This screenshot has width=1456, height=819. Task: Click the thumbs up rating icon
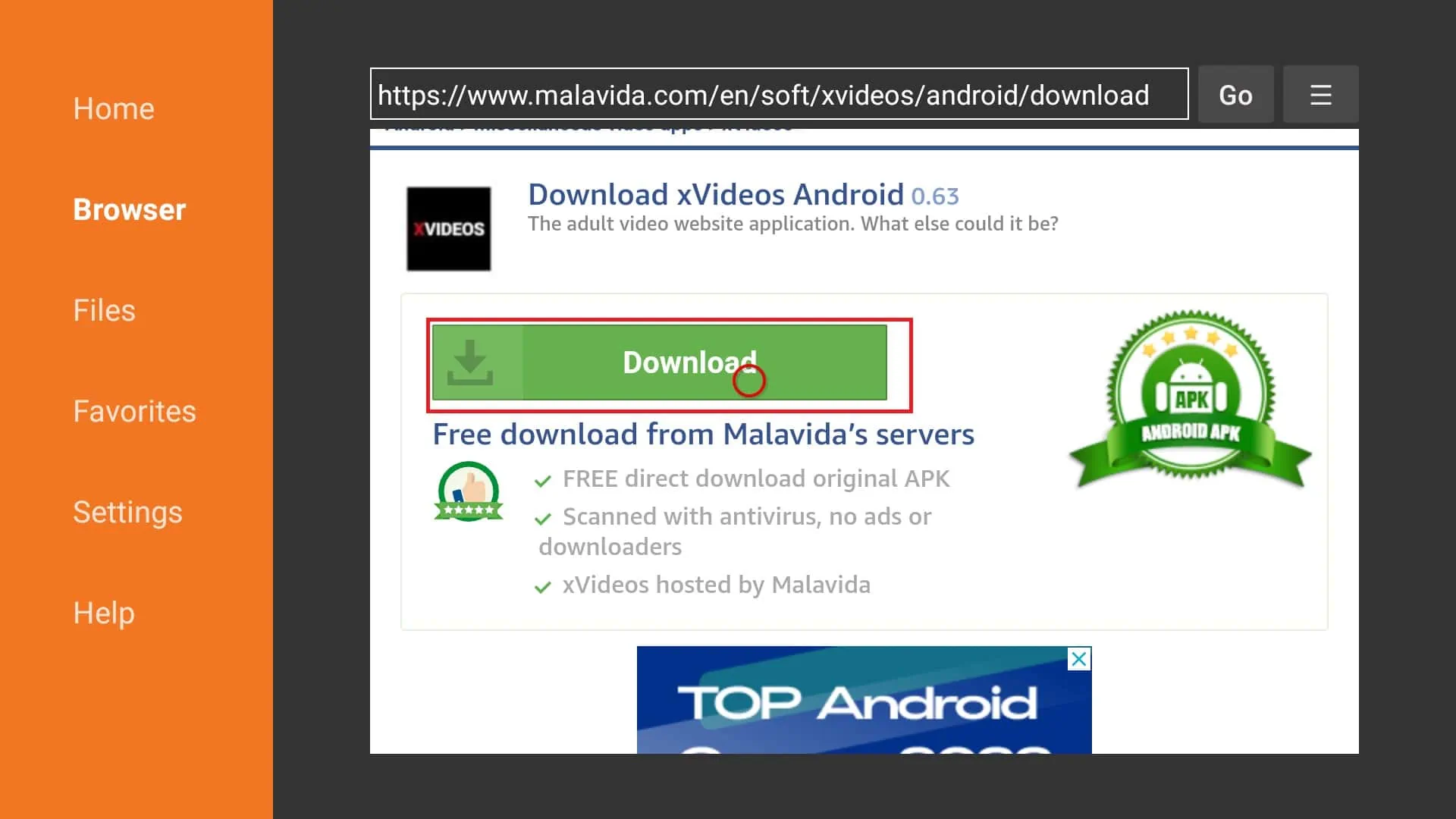point(468,492)
